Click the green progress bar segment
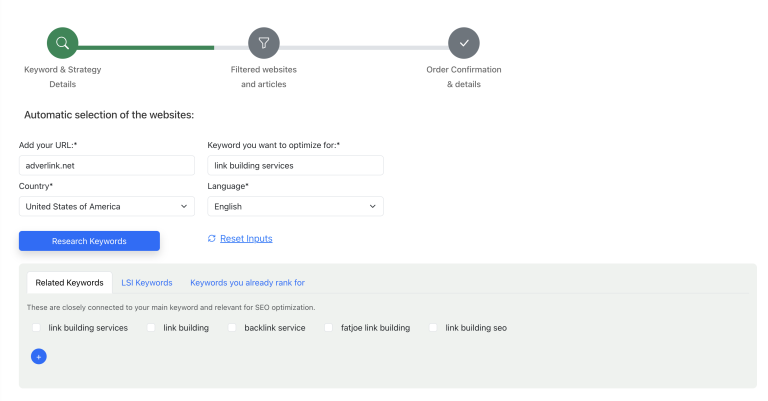This screenshot has width=768, height=401. click(145, 47)
